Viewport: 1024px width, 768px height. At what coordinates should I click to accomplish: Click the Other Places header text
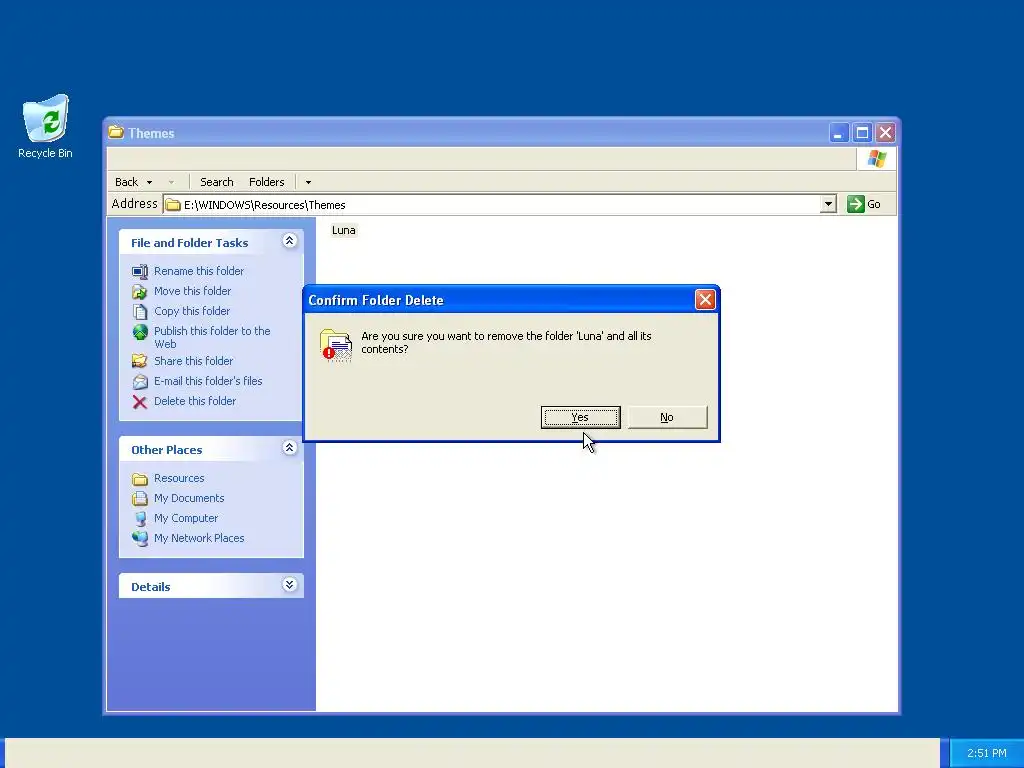coord(167,450)
